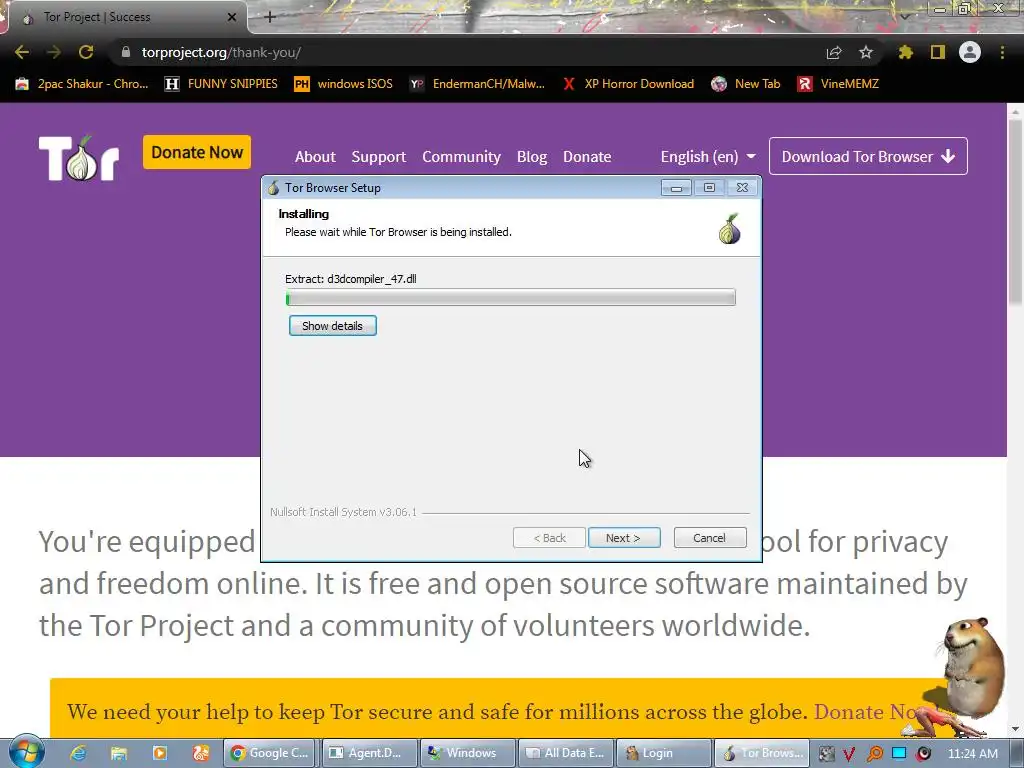The image size is (1024, 768).
Task: Open the About menu on Tor site
Action: (315, 157)
